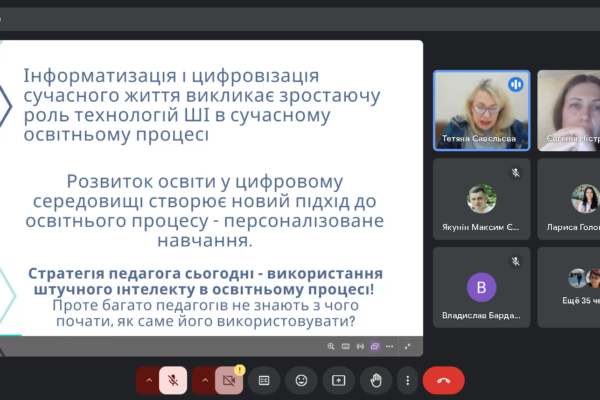The image size is (600, 400).
Task: Select the Лариса Голо participant tile
Action: click(x=569, y=199)
